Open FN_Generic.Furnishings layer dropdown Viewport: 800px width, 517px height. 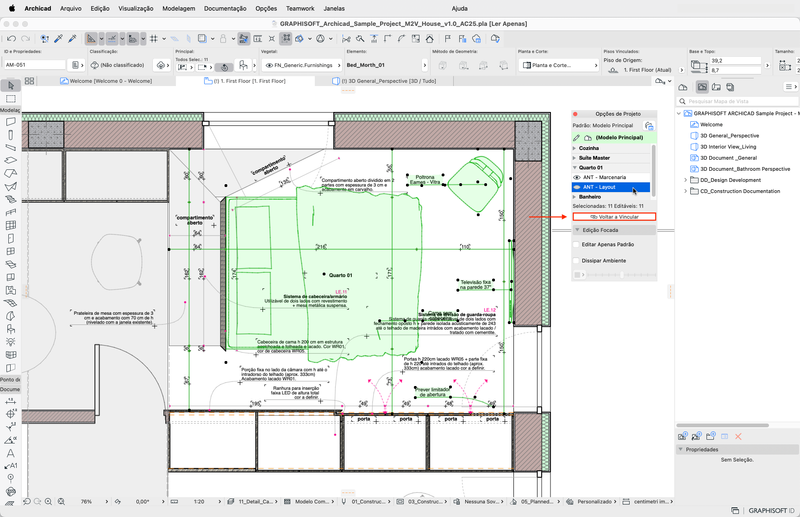(x=303, y=64)
